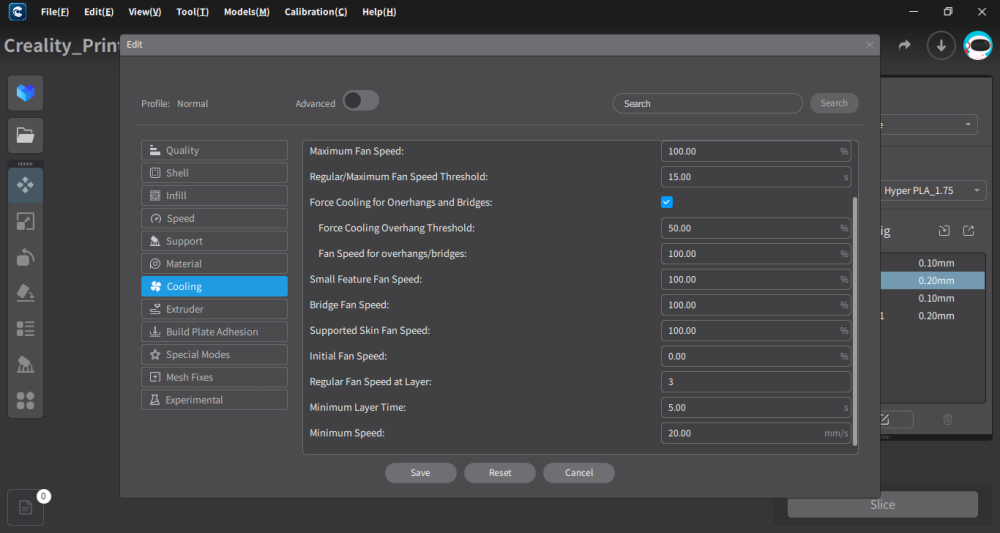The image size is (1000, 533).
Task: Select the Scale tool icon
Action: 26,221
